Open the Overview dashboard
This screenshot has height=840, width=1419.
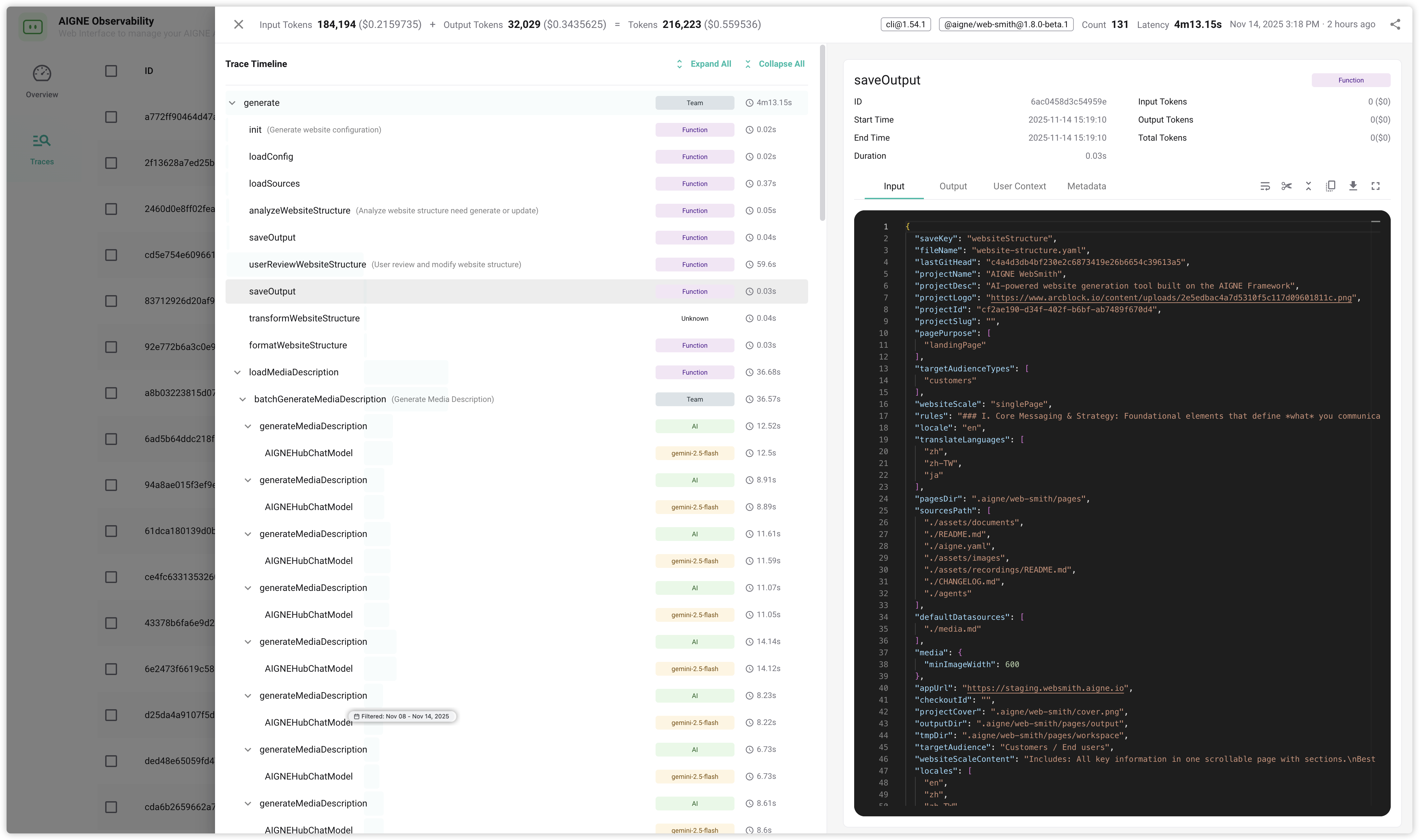pyautogui.click(x=42, y=82)
